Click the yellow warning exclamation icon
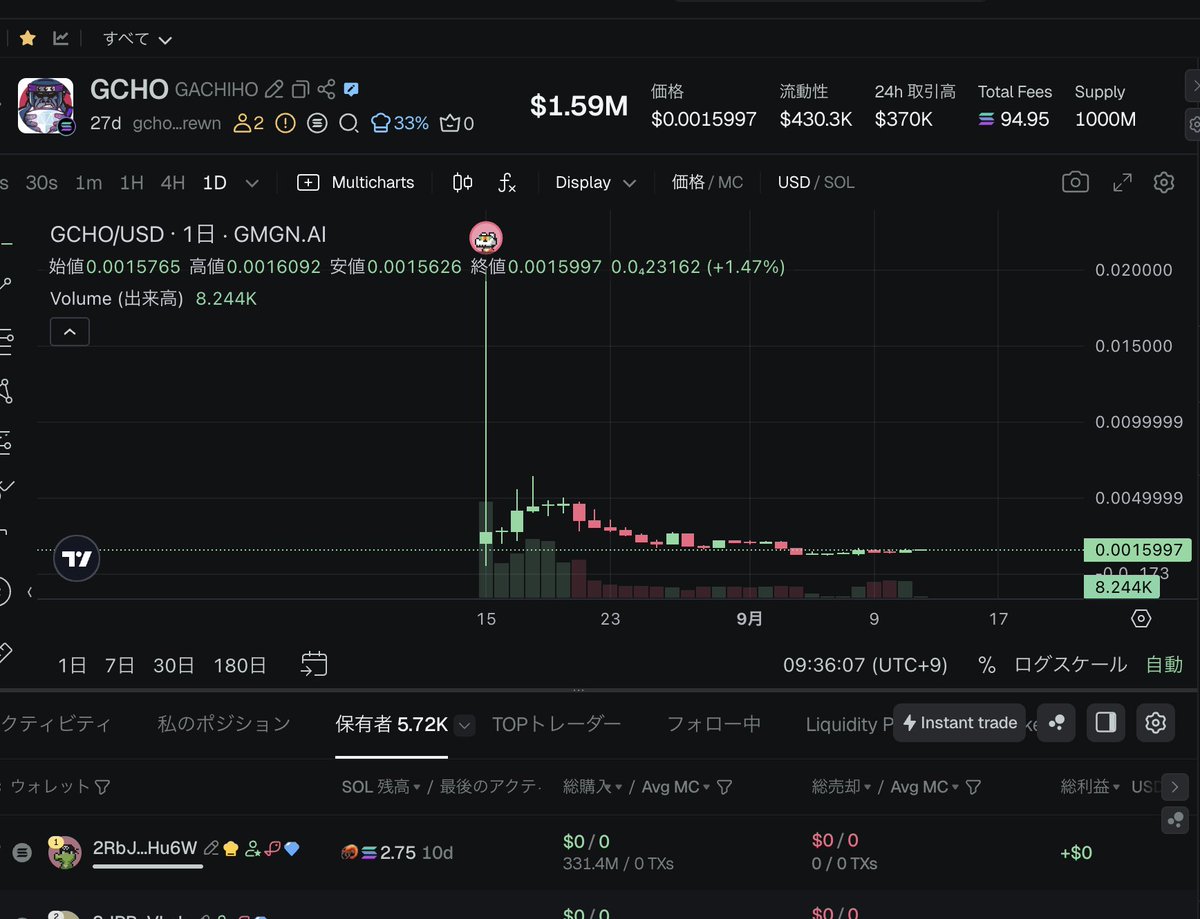The height and width of the screenshot is (919, 1200). point(285,123)
